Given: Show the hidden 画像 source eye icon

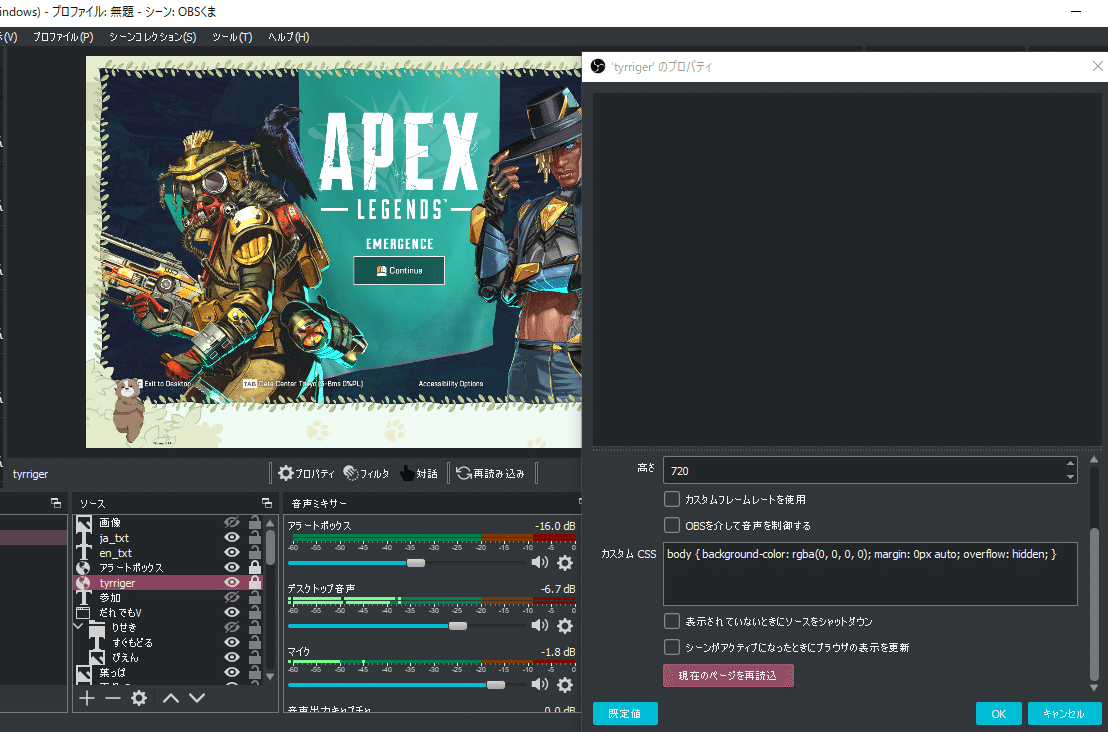Looking at the screenshot, I should [x=232, y=522].
